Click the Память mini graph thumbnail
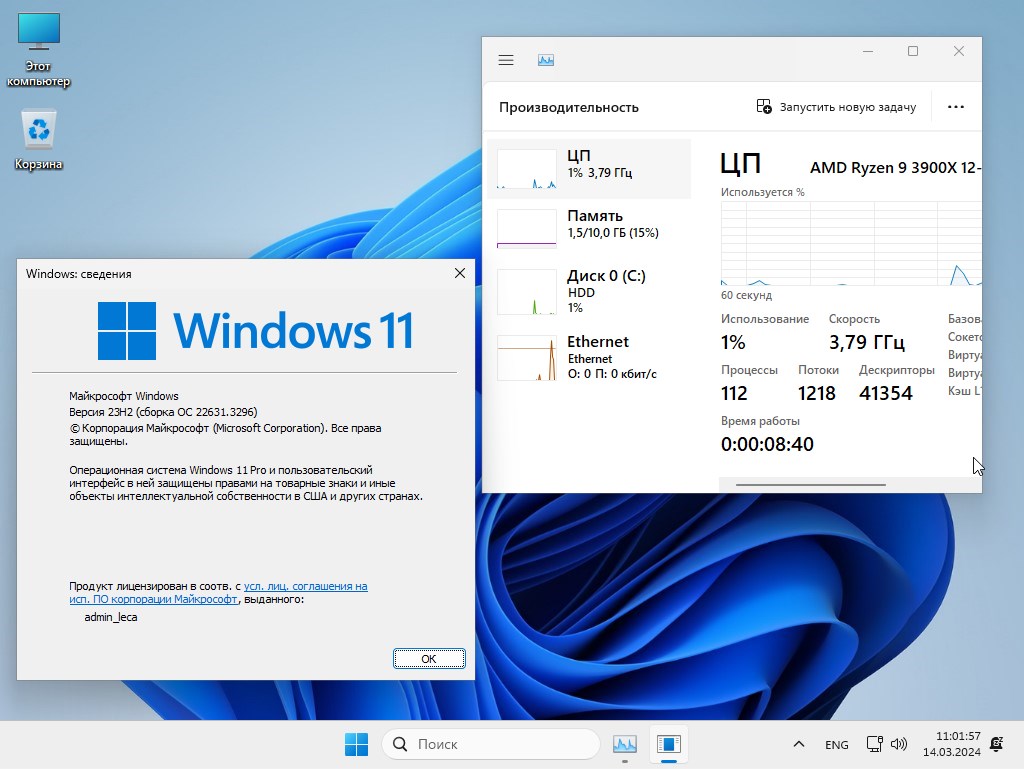The width and height of the screenshot is (1024, 769). pyautogui.click(x=526, y=228)
